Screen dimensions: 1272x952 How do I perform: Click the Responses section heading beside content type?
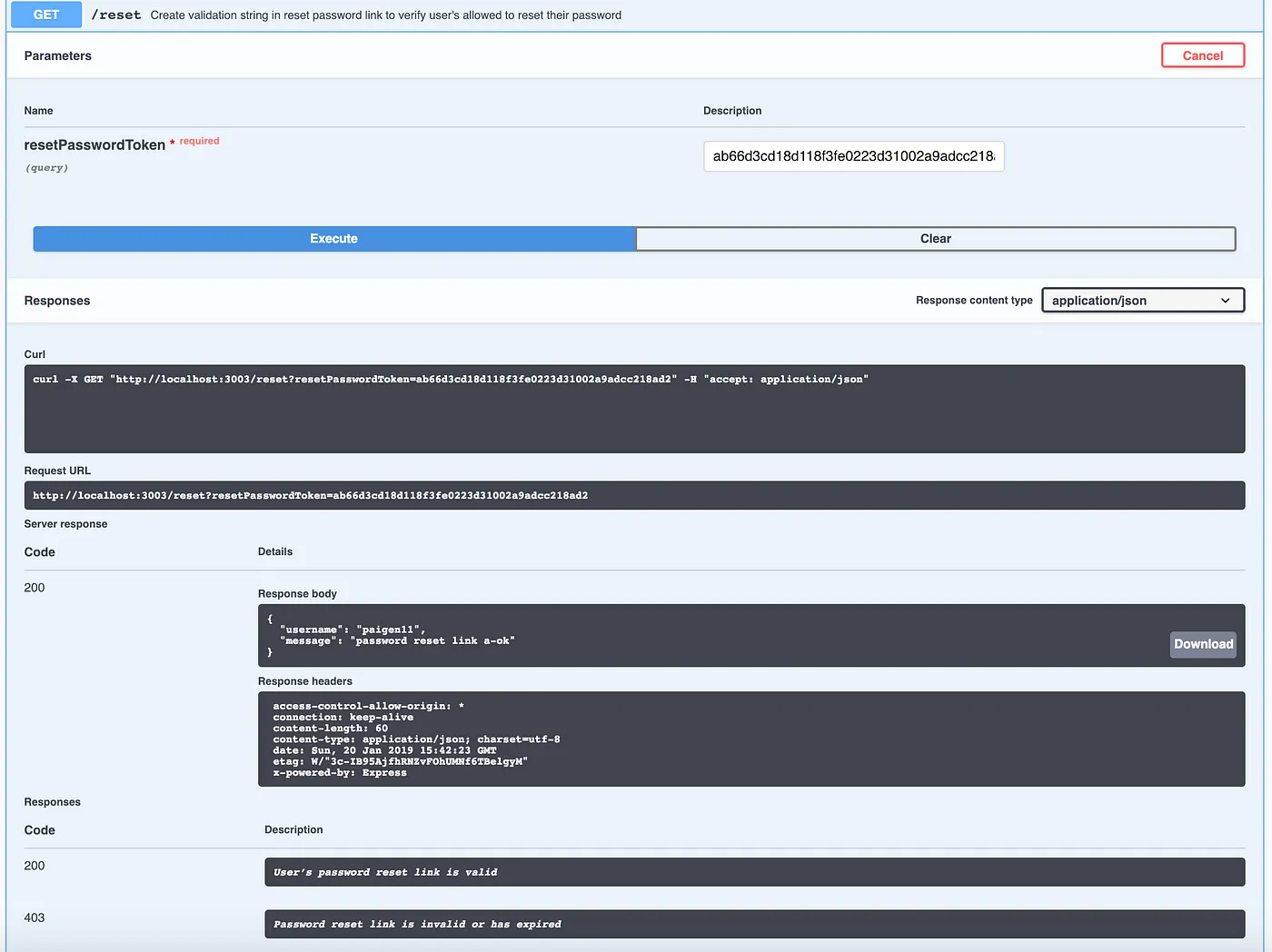click(x=56, y=301)
